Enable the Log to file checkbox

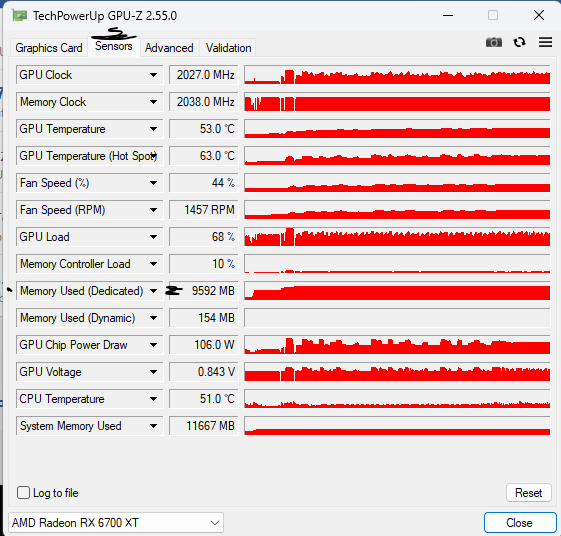coord(23,493)
